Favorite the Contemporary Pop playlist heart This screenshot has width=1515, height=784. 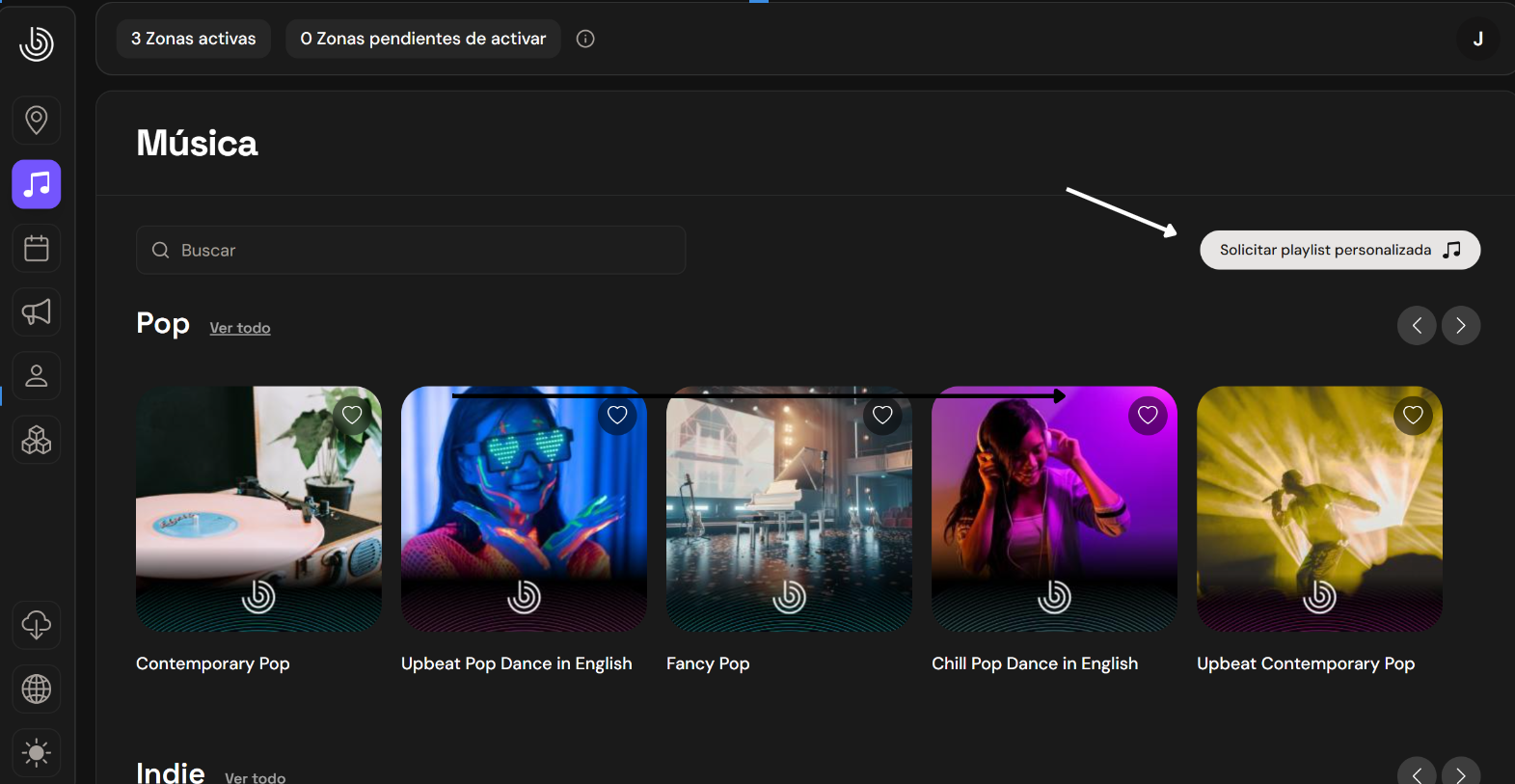point(352,415)
